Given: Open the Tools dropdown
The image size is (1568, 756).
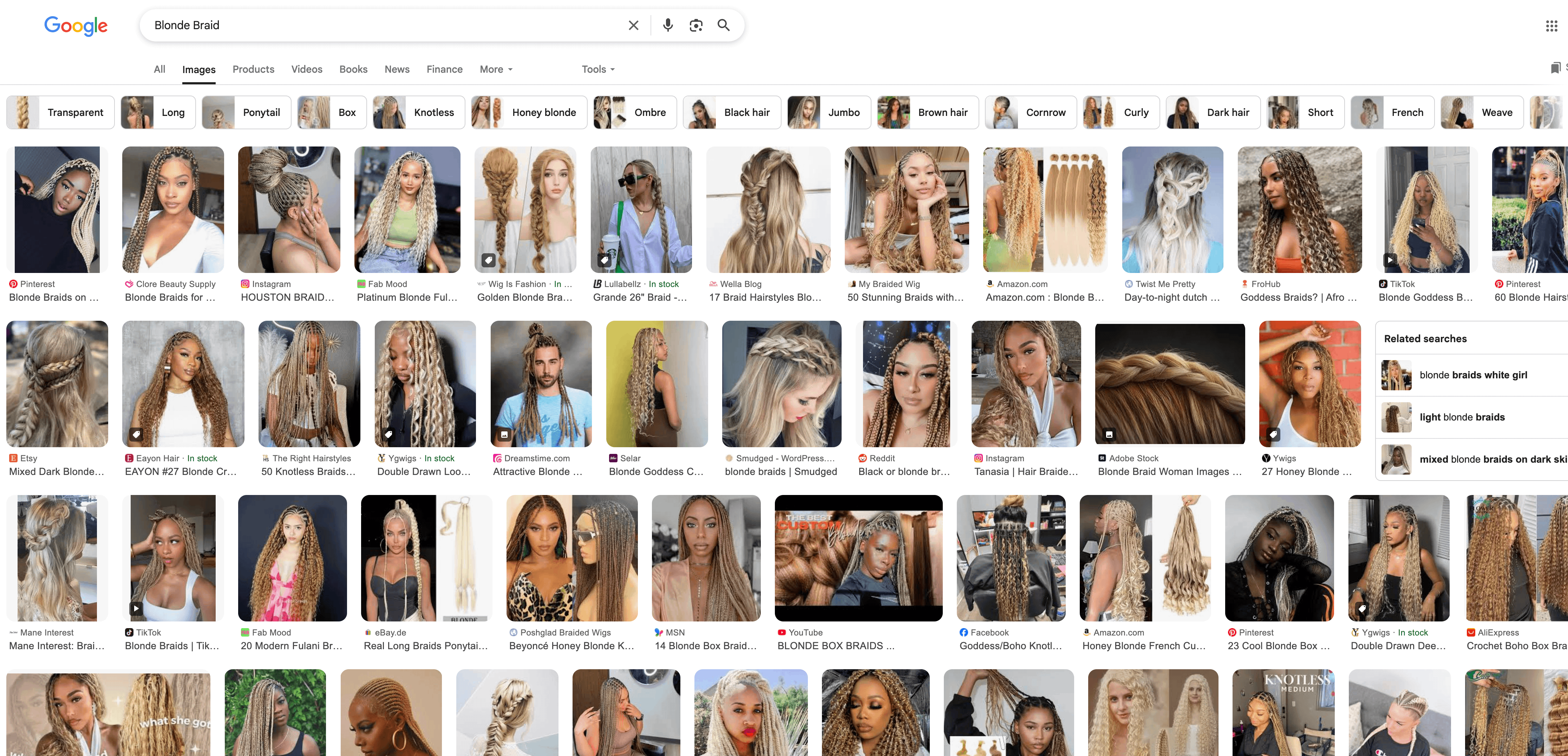Looking at the screenshot, I should coord(598,70).
